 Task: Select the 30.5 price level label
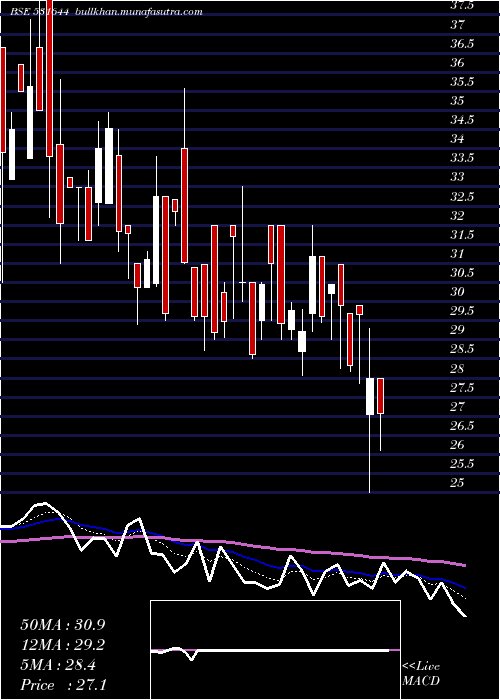coord(462,273)
